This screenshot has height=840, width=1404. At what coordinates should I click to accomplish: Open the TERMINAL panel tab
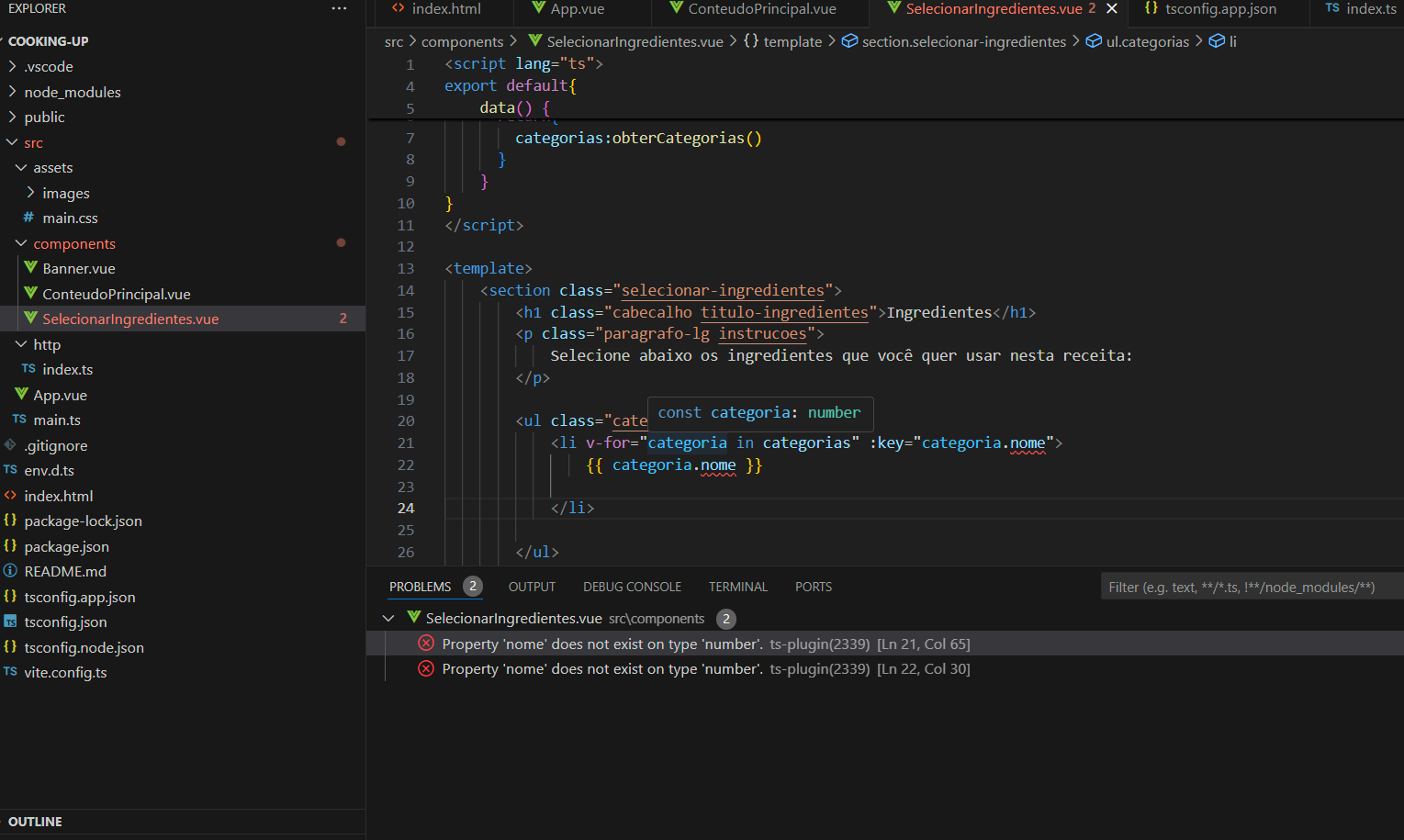coord(737,587)
